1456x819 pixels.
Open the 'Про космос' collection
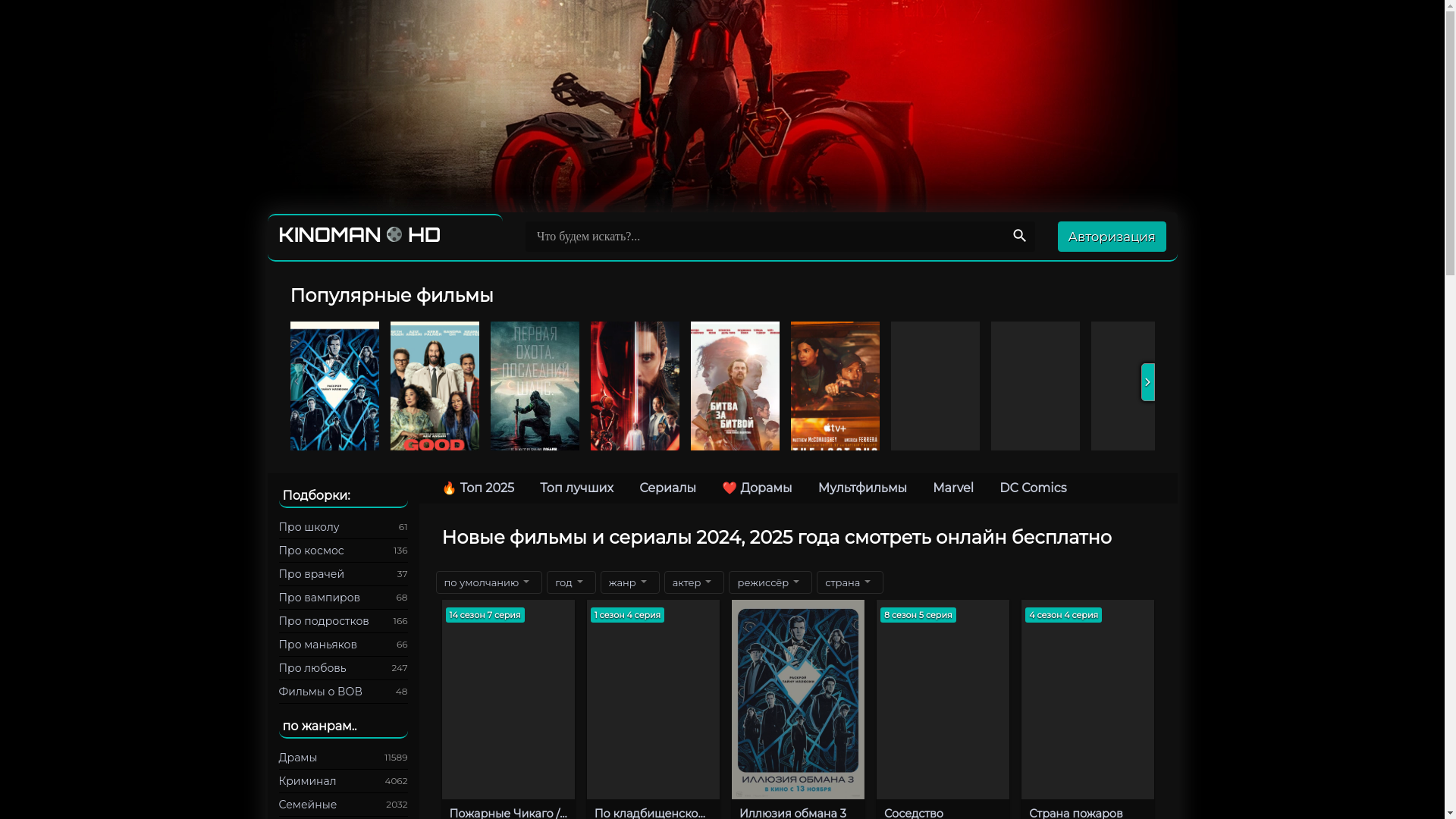(343, 551)
